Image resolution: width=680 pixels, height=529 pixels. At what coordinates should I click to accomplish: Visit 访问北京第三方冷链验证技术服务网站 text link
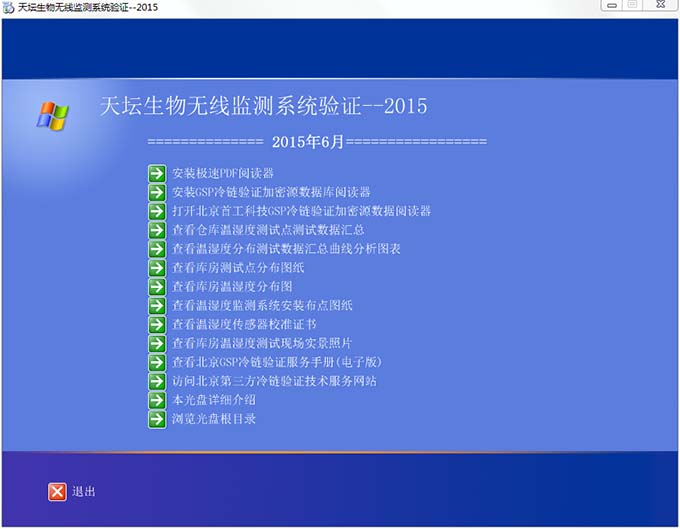(274, 381)
